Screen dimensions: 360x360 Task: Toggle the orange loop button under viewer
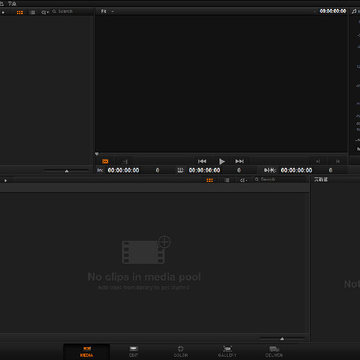pyautogui.click(x=105, y=161)
